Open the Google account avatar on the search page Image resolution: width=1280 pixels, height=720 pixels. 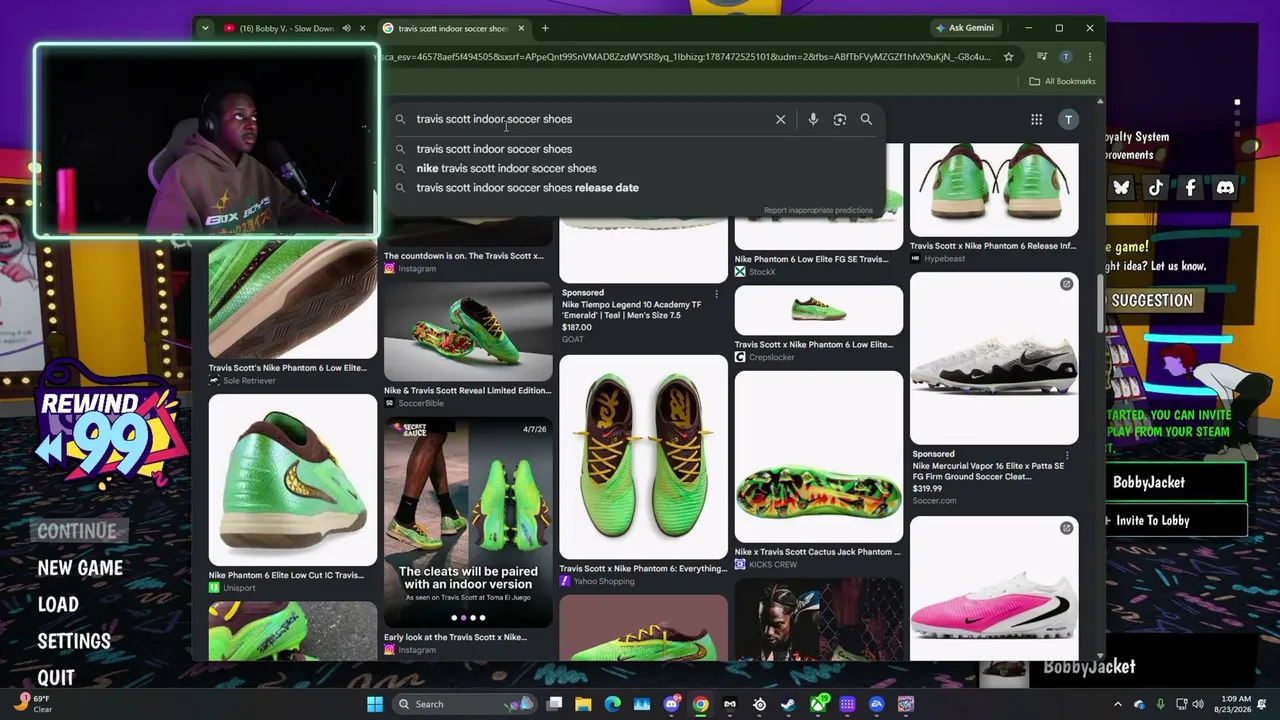coord(1068,120)
